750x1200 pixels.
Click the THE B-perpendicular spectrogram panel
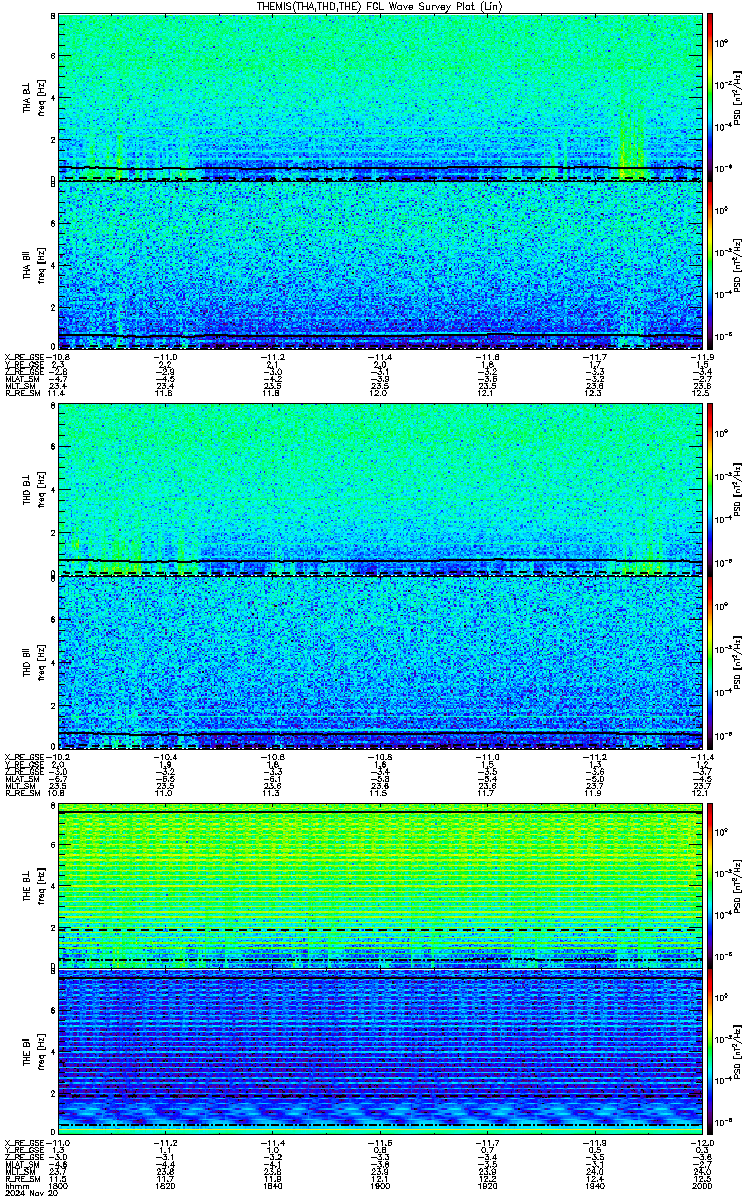click(x=380, y=886)
